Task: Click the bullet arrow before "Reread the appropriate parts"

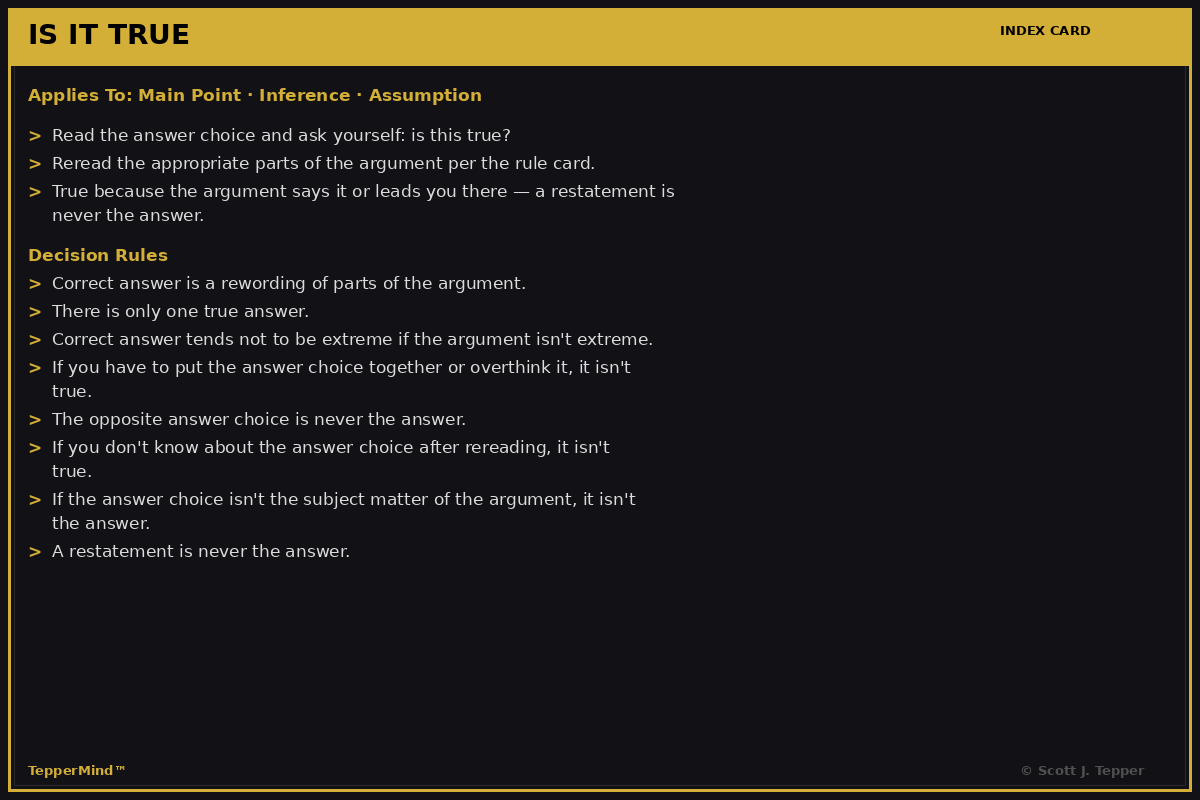Action: pyautogui.click(x=35, y=164)
